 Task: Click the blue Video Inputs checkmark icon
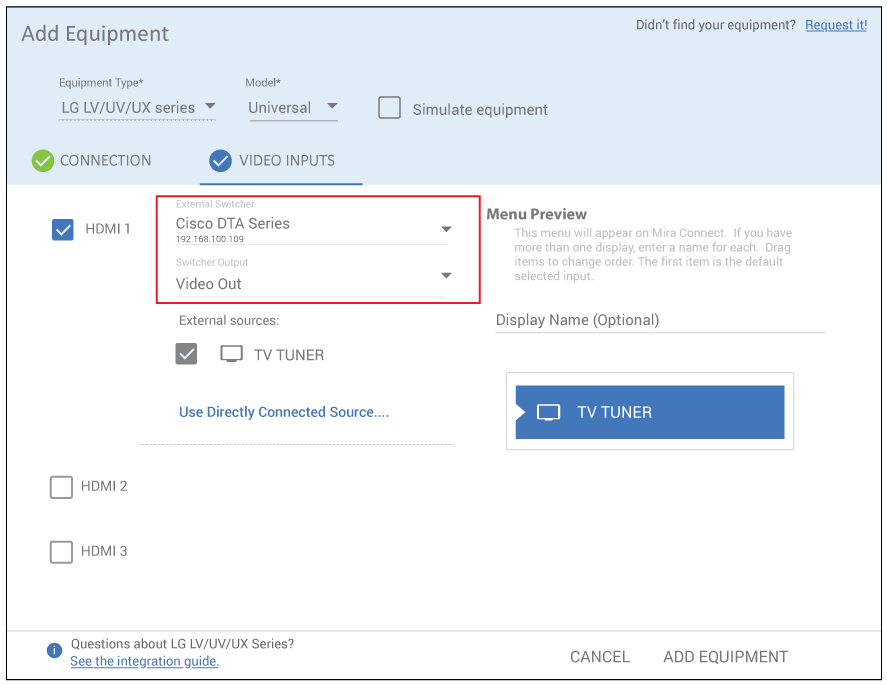220,161
